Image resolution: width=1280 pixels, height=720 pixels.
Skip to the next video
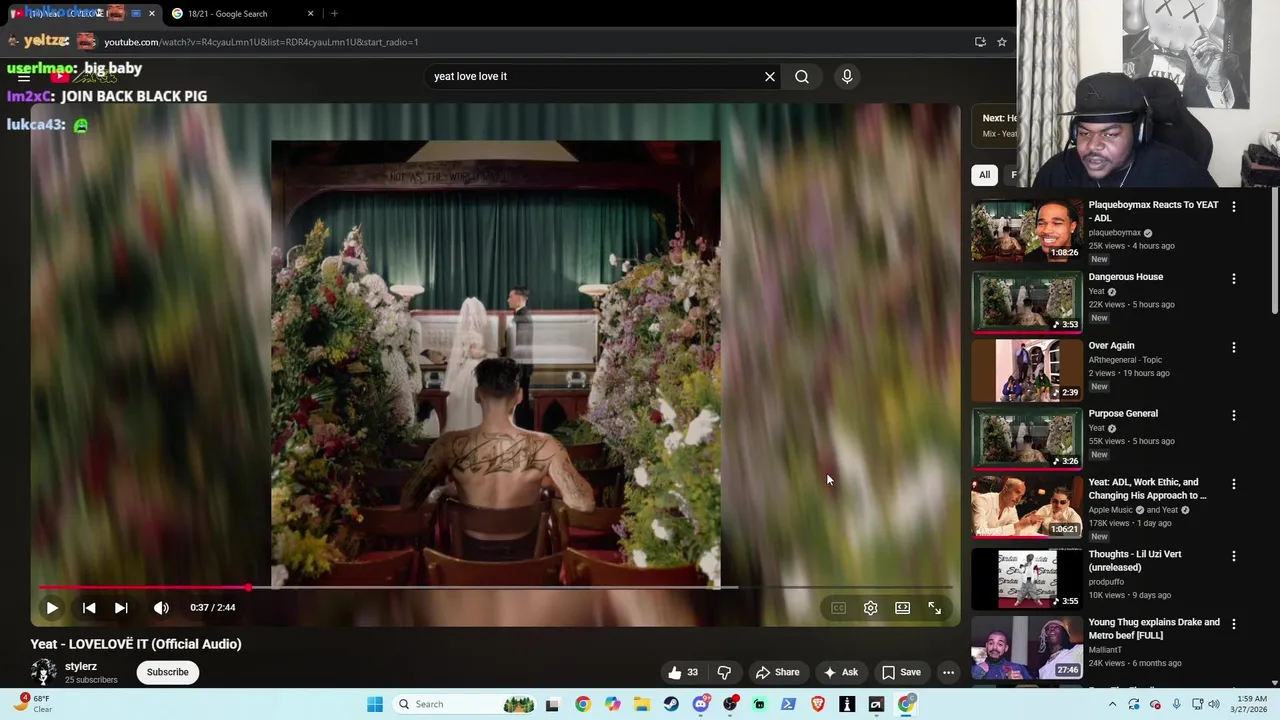tap(121, 607)
